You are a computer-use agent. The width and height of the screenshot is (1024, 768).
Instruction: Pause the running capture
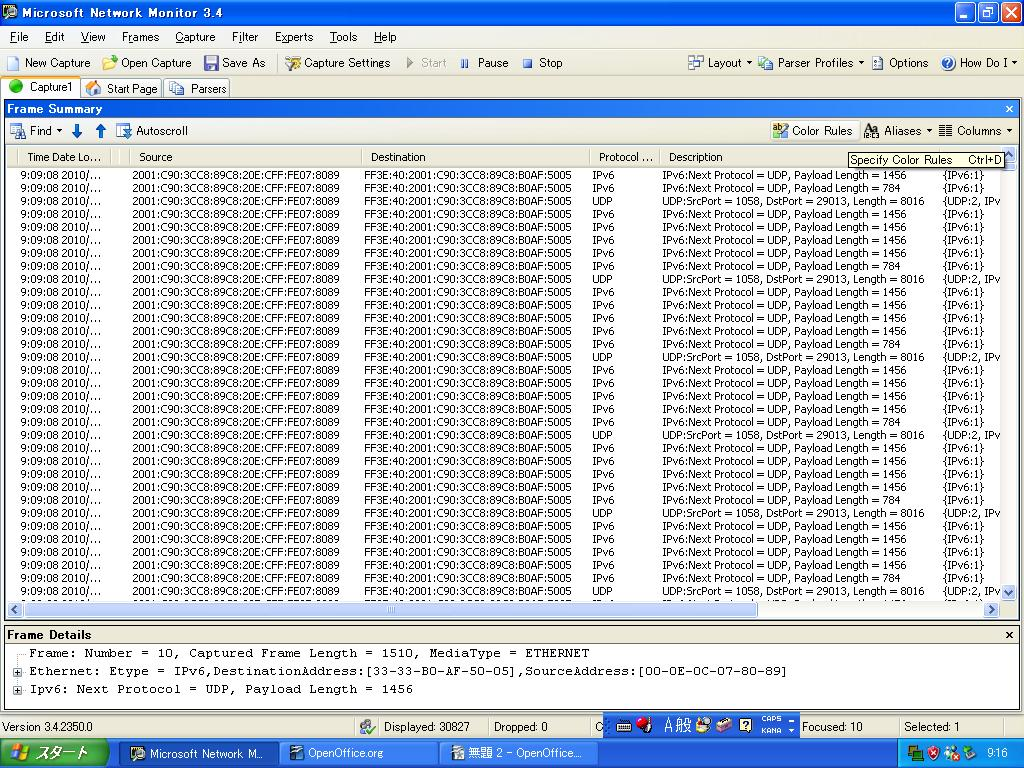484,63
